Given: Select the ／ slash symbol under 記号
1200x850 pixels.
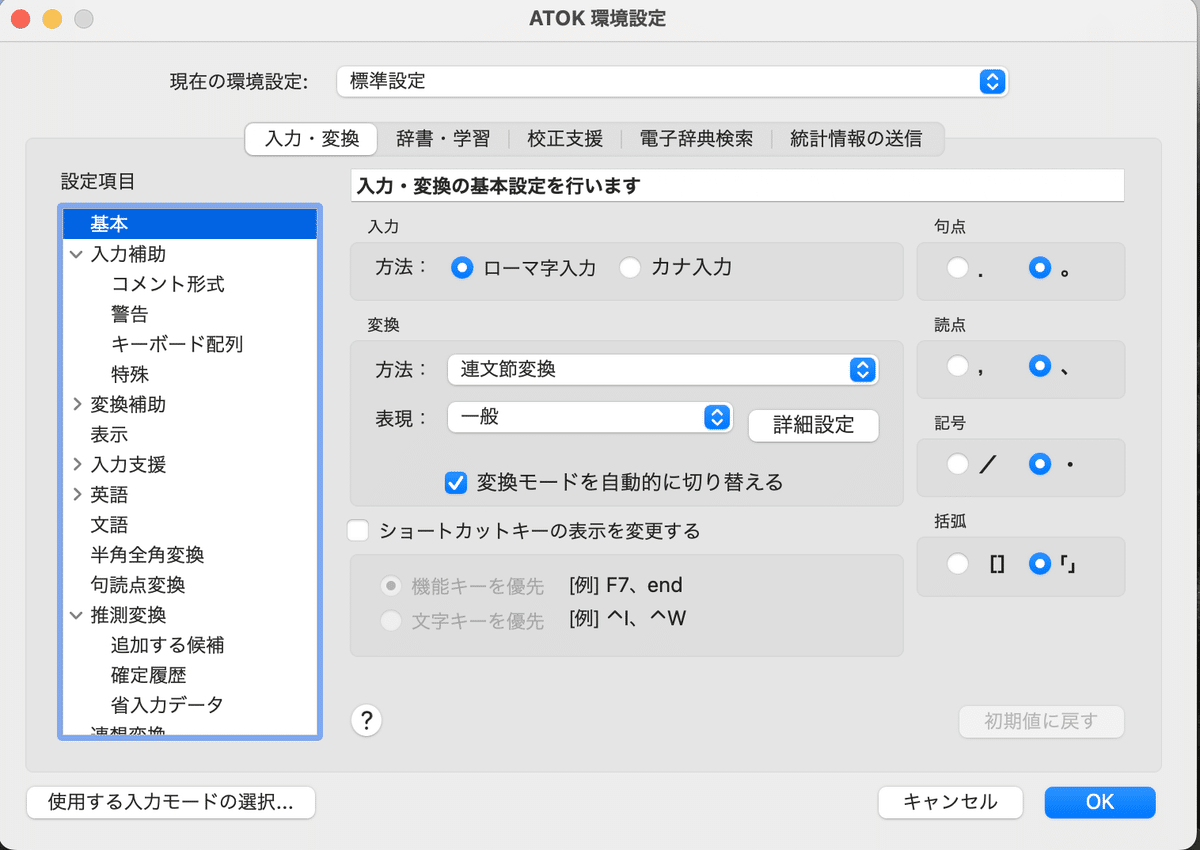Looking at the screenshot, I should 958,464.
